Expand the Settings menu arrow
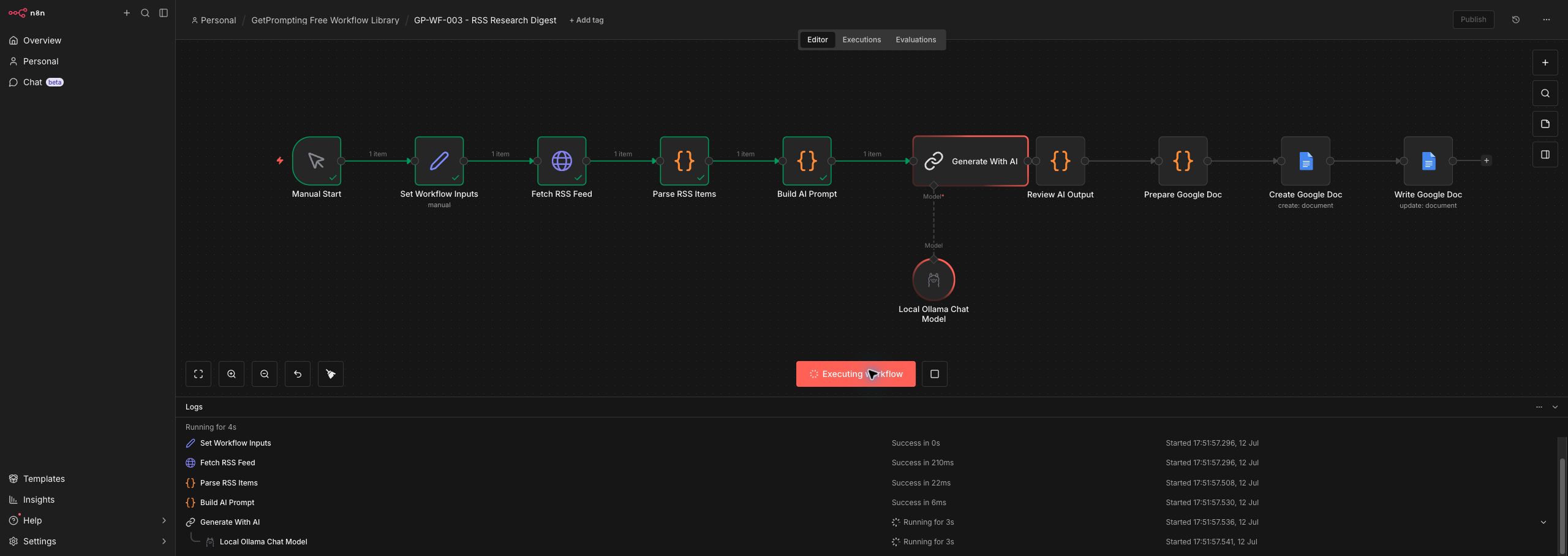Viewport: 1568px width, 556px height. click(164, 541)
